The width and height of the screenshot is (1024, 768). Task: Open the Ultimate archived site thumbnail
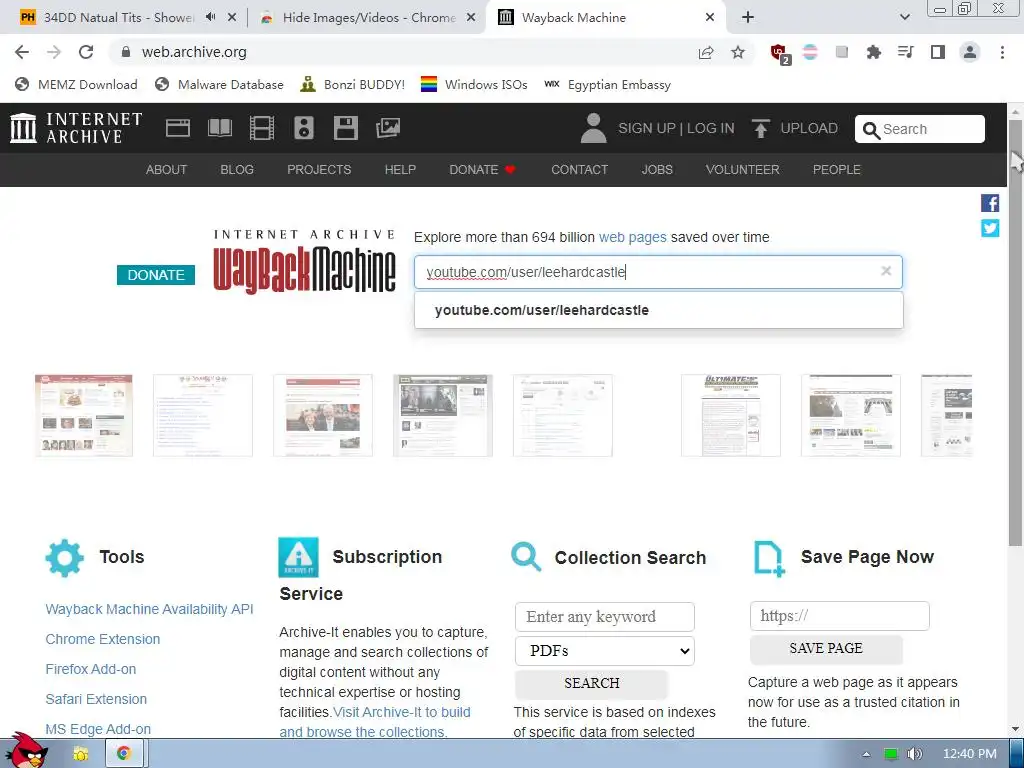pyautogui.click(x=731, y=415)
